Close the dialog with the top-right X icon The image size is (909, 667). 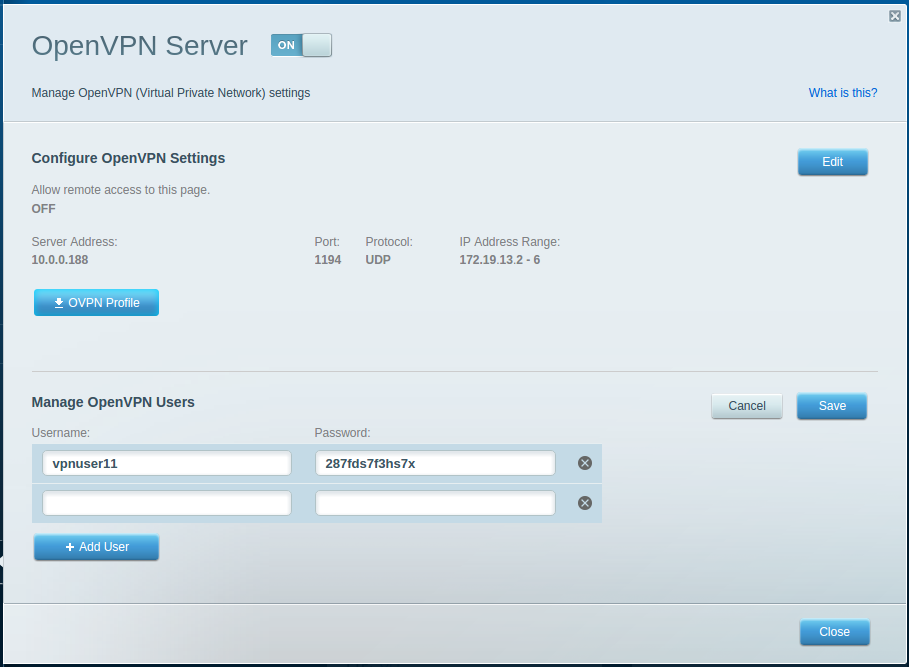click(x=894, y=16)
